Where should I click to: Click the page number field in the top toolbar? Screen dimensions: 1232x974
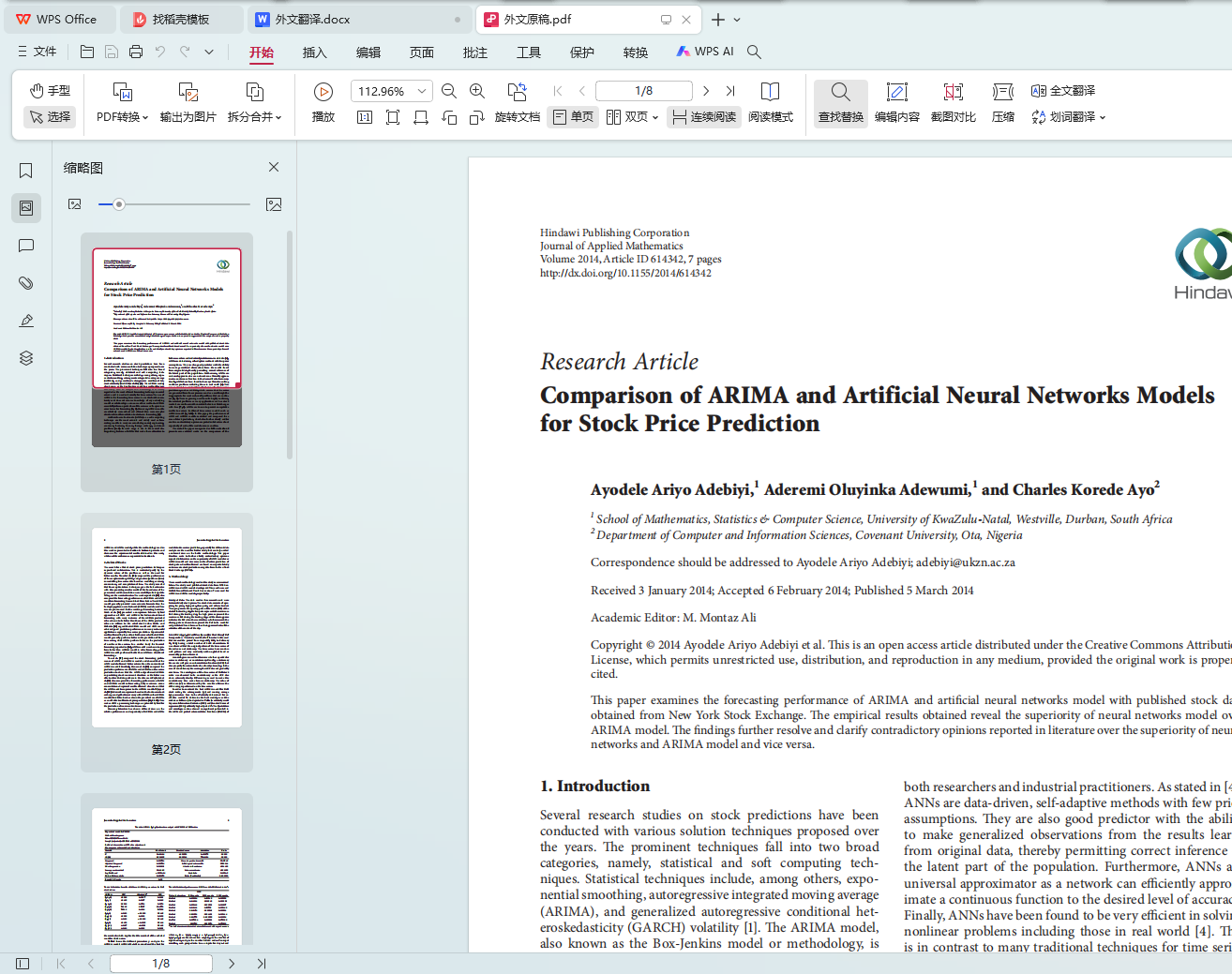coord(644,91)
